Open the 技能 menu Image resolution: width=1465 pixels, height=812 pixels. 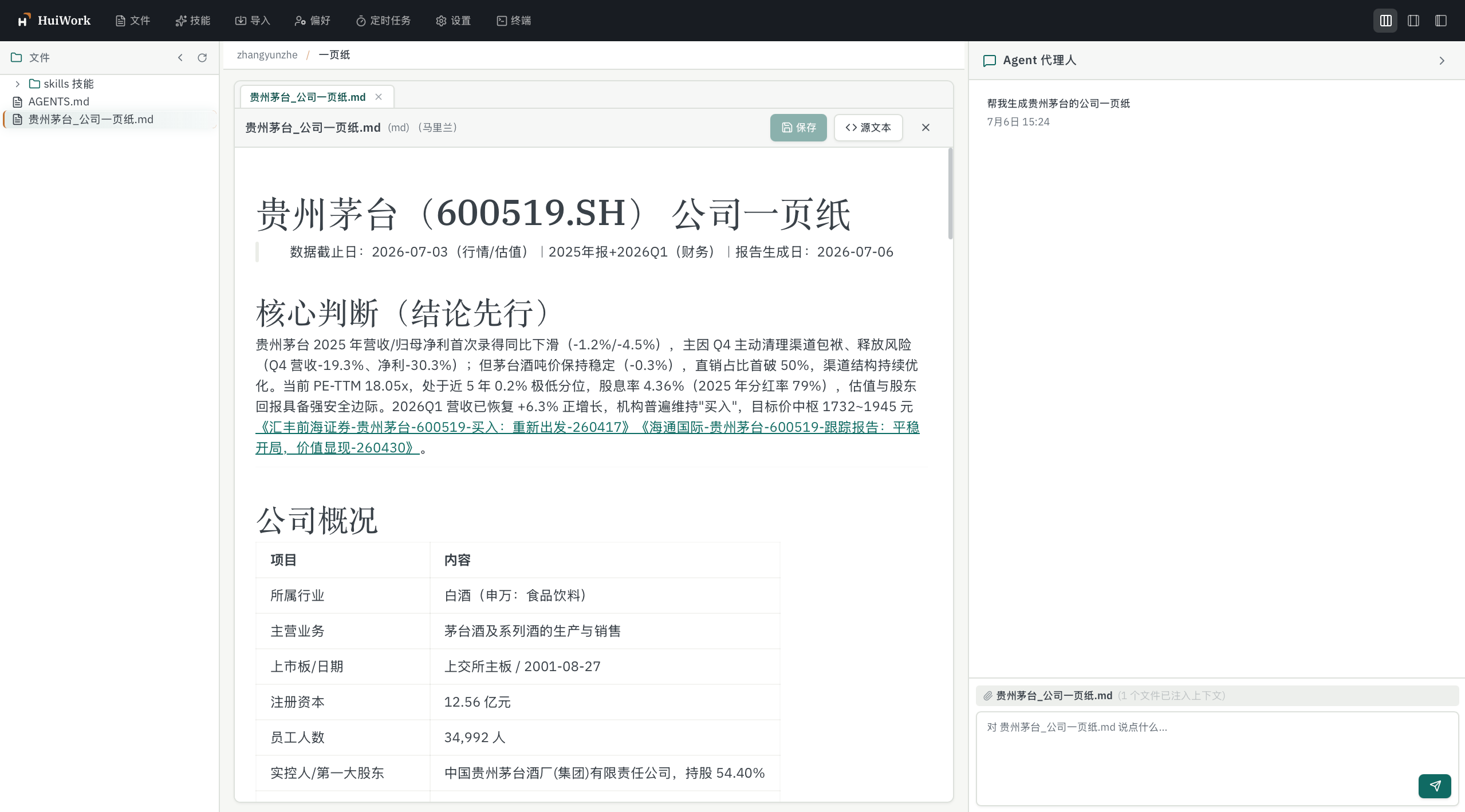[x=193, y=21]
